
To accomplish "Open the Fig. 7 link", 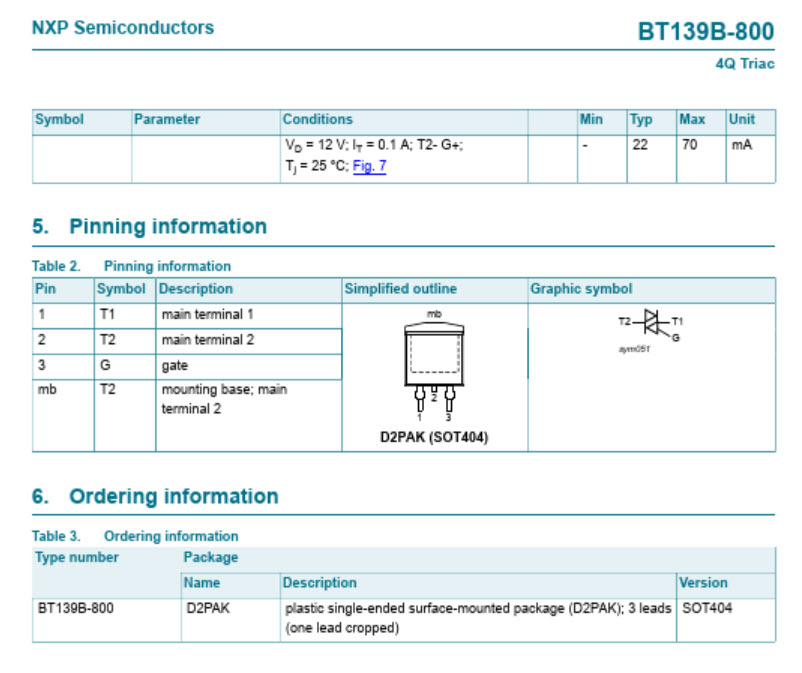I will pos(369,166).
